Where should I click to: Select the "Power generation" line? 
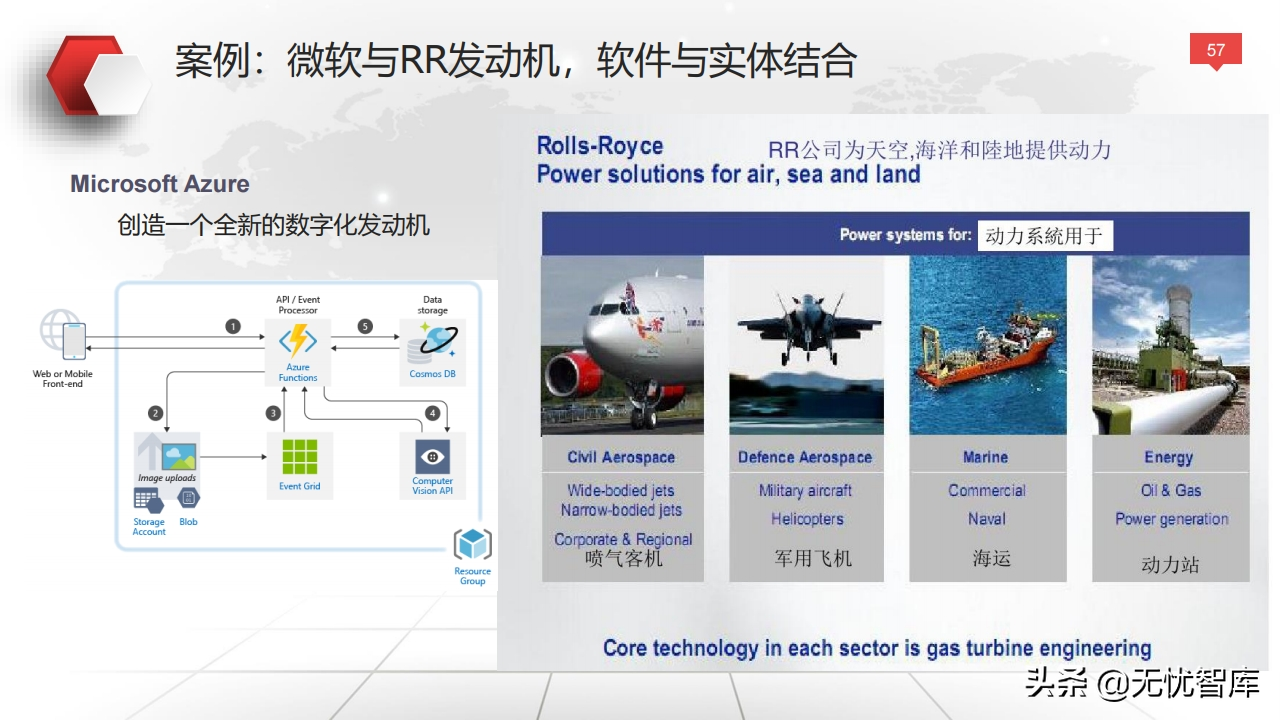coord(1172,519)
